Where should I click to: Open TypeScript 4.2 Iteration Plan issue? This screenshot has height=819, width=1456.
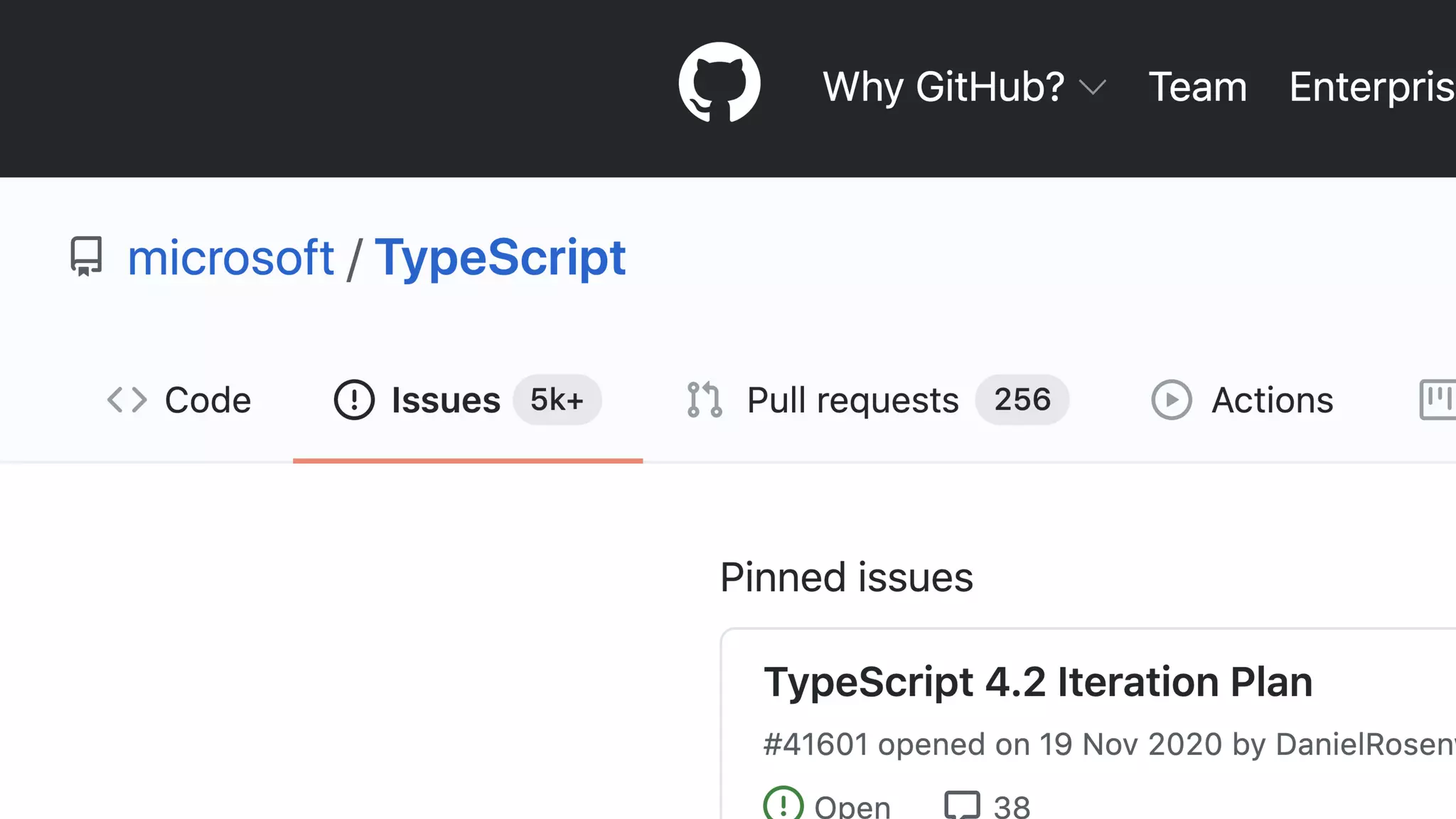pyautogui.click(x=1037, y=682)
